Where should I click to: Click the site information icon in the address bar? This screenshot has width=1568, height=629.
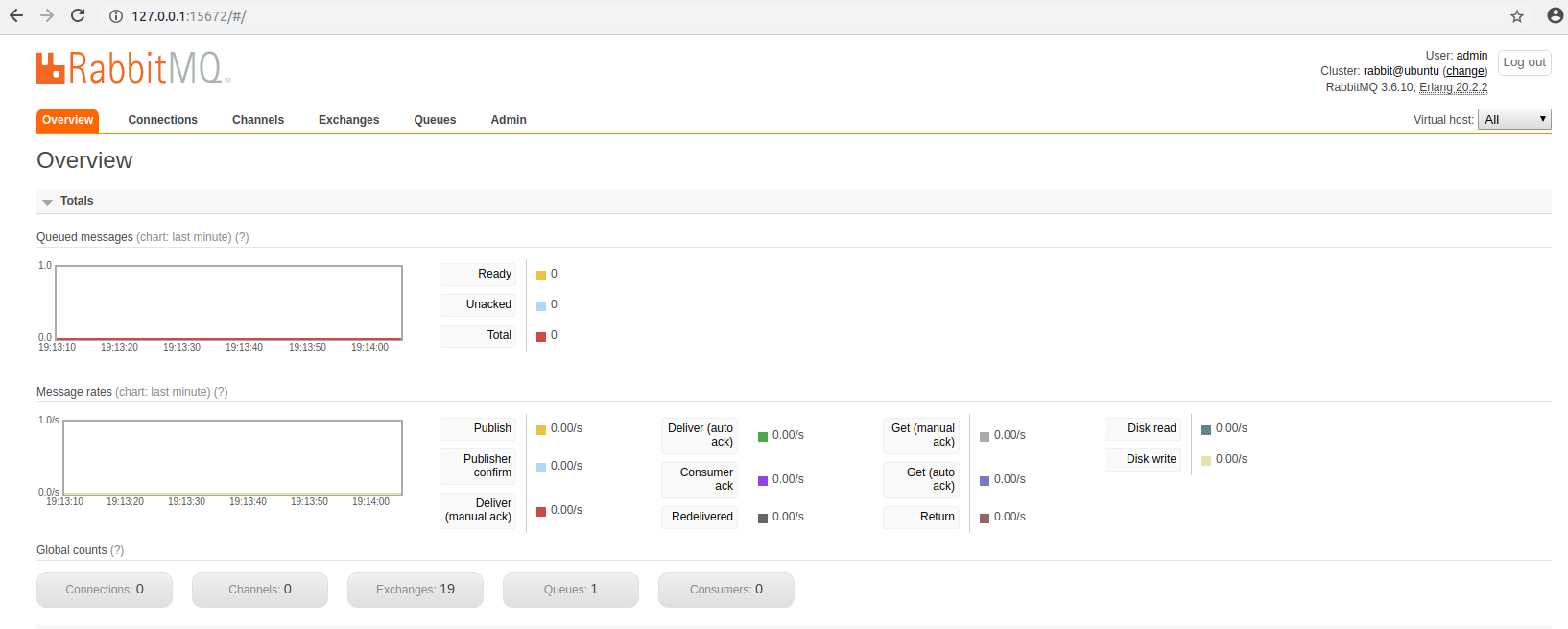point(116,16)
